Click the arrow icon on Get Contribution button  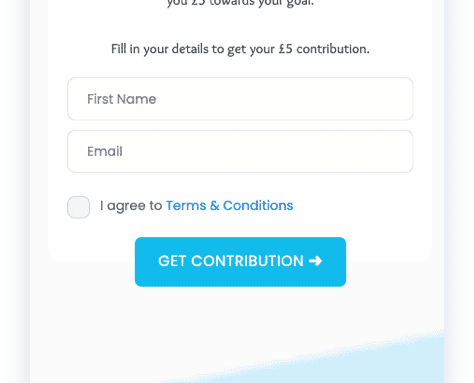(315, 261)
